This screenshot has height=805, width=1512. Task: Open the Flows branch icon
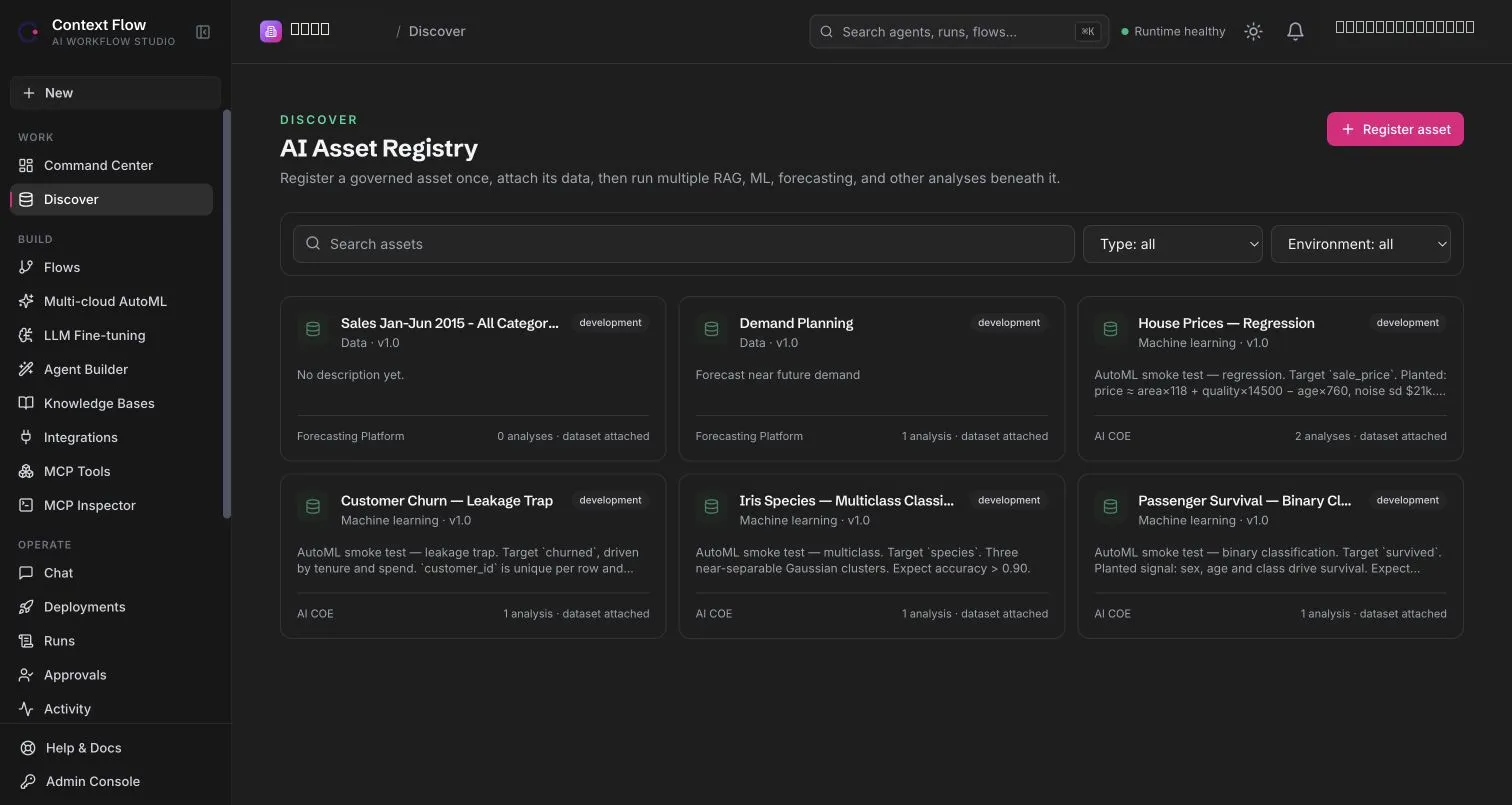pos(26,267)
